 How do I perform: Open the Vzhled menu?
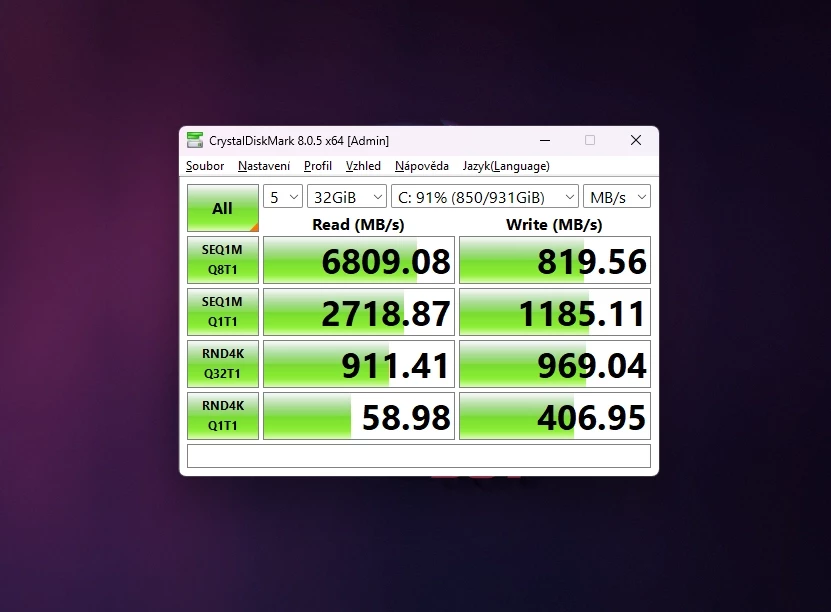pyautogui.click(x=363, y=166)
